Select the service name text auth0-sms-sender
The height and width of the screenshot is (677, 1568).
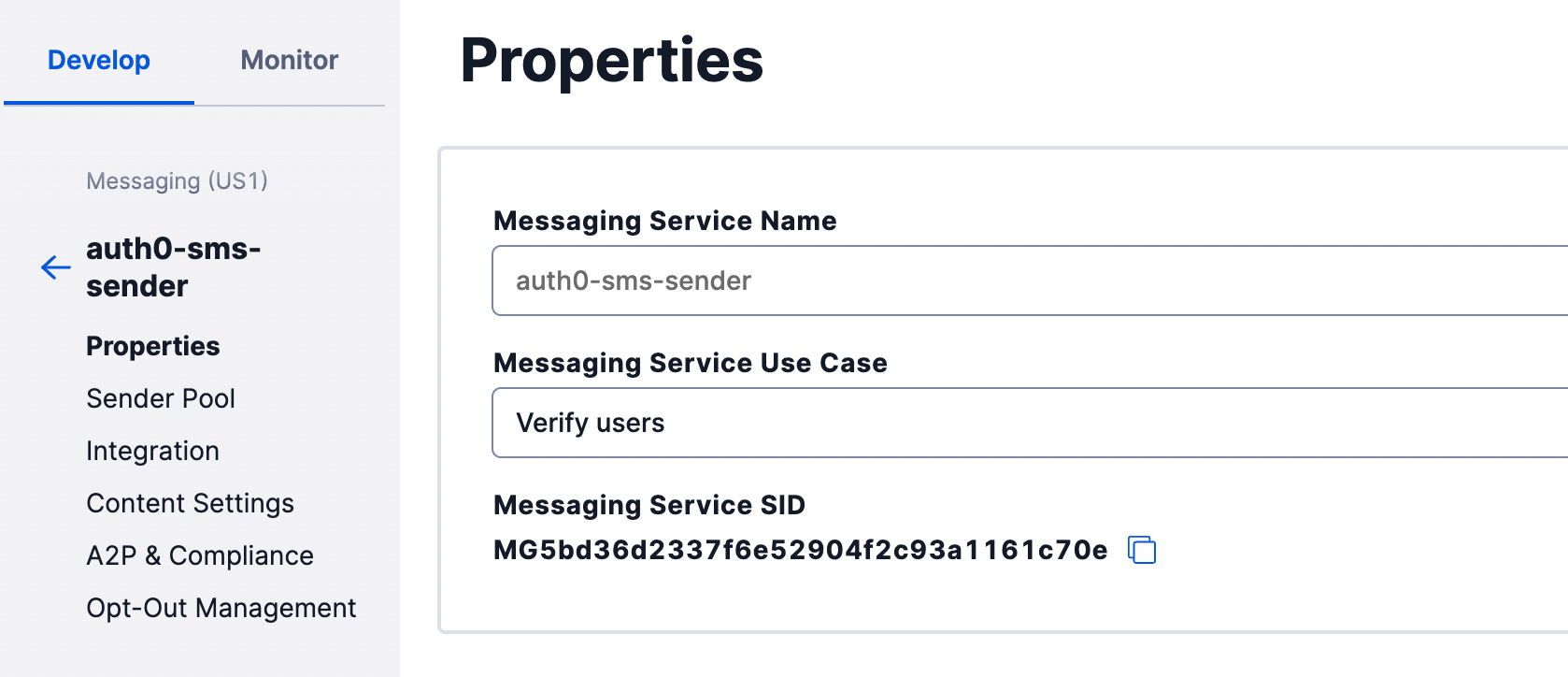tap(634, 281)
